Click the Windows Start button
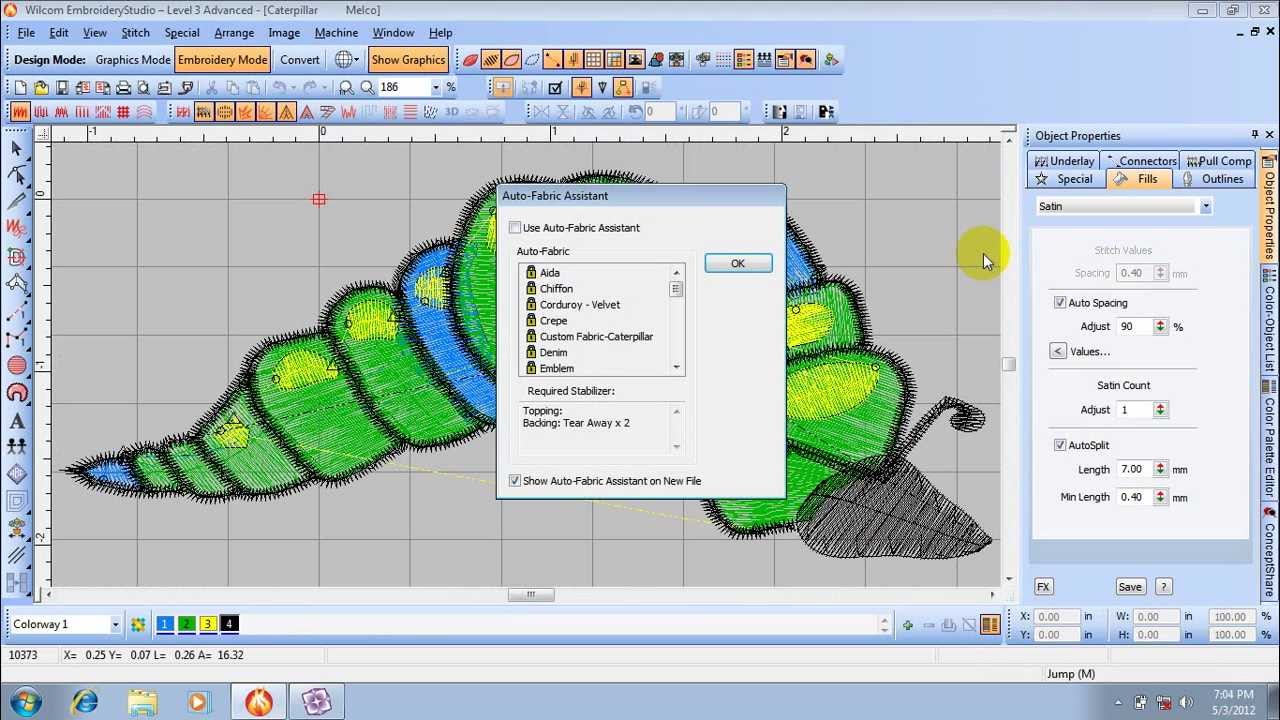The height and width of the screenshot is (720, 1280). click(x=25, y=702)
